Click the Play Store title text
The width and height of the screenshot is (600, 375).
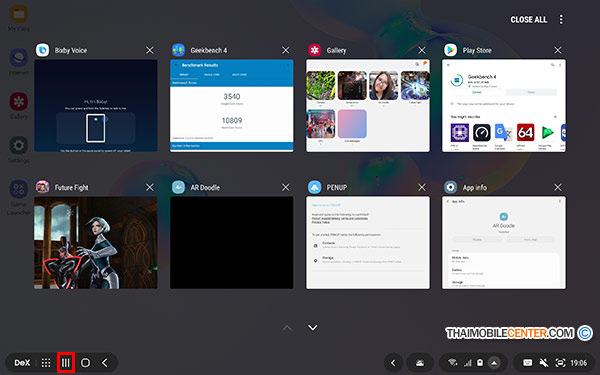[477, 50]
